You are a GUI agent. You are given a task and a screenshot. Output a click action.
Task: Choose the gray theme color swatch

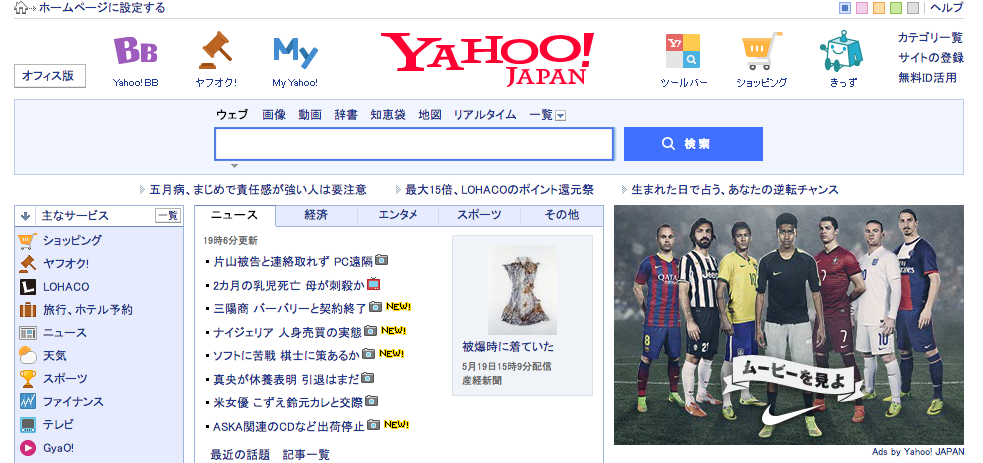913,8
